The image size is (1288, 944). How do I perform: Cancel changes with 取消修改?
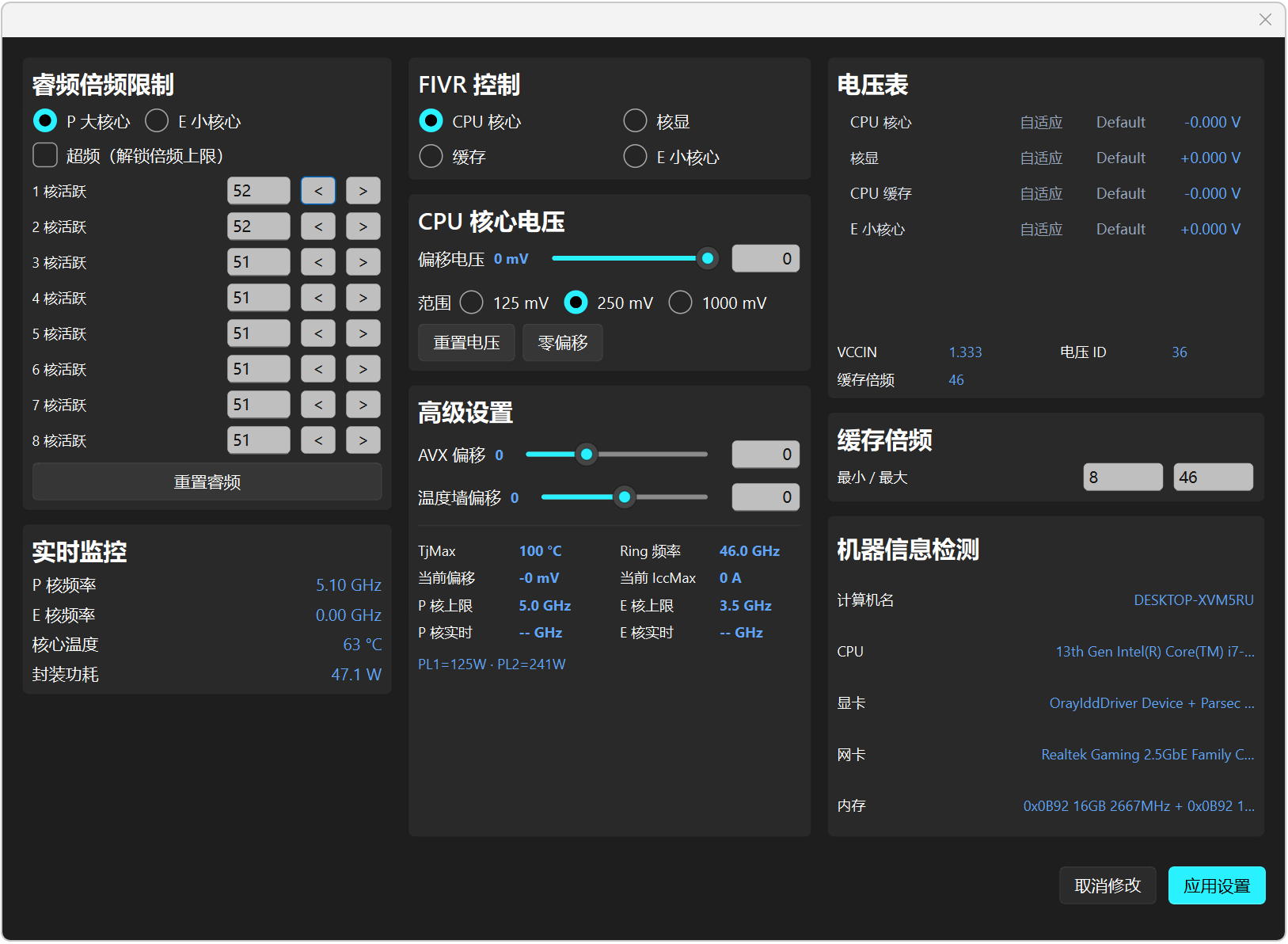point(1108,885)
